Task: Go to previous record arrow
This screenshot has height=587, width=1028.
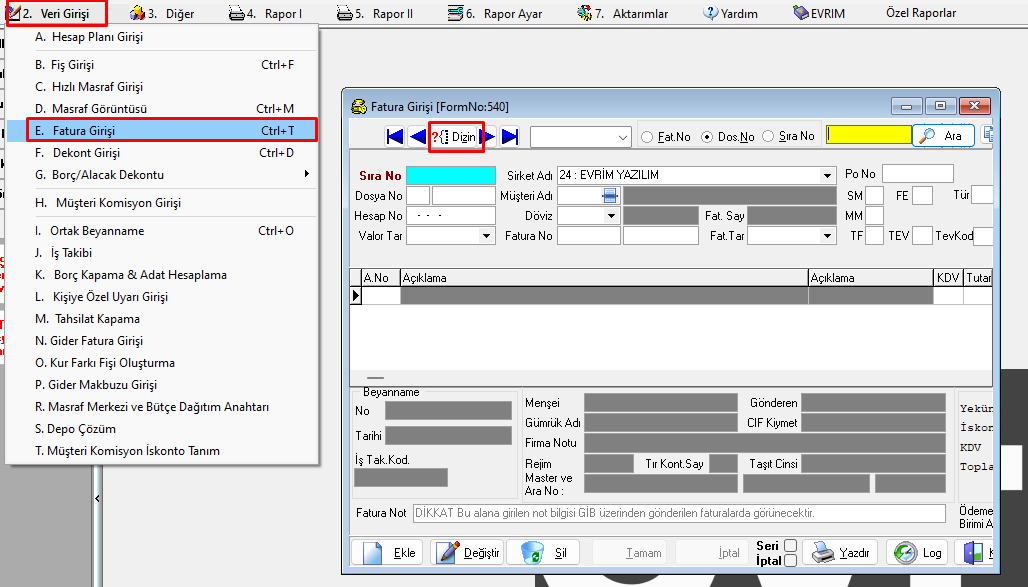Action: pos(418,136)
